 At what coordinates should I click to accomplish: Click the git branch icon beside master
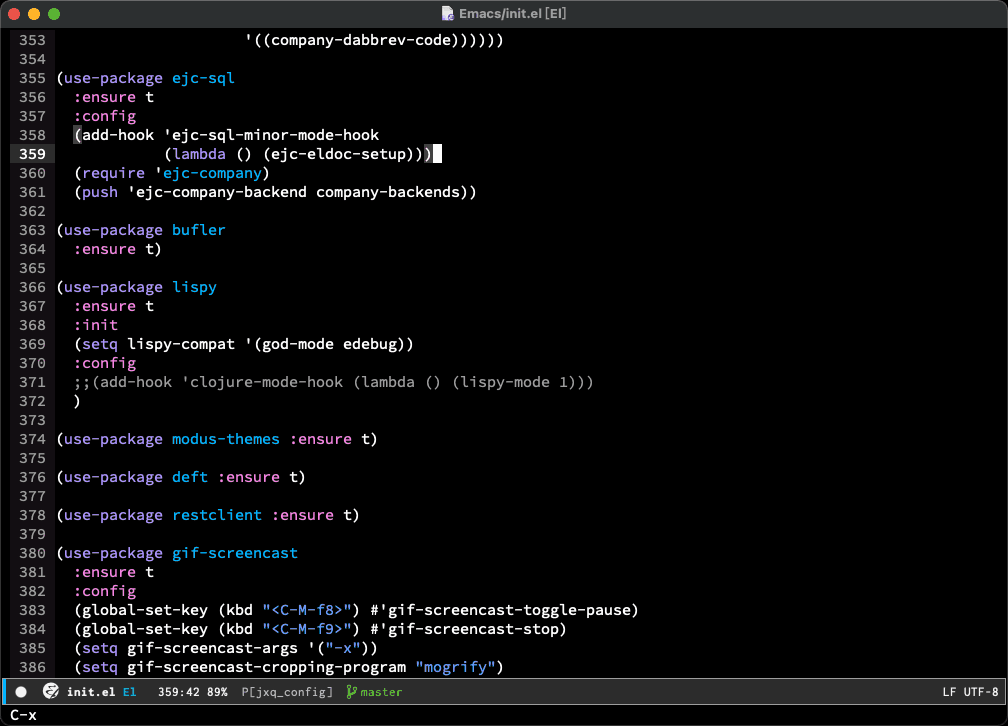click(351, 692)
